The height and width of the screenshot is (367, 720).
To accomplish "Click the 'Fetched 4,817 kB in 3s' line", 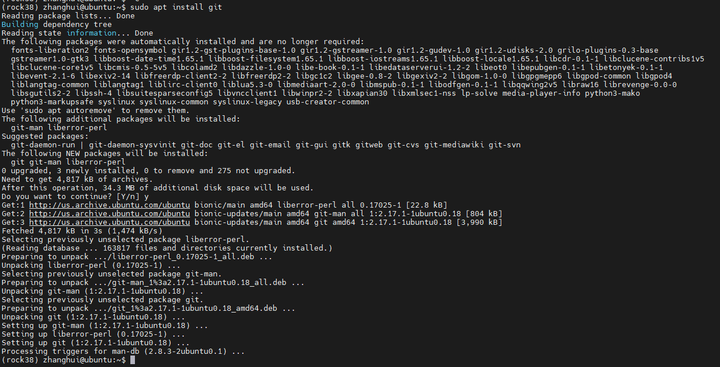I will click(82, 231).
